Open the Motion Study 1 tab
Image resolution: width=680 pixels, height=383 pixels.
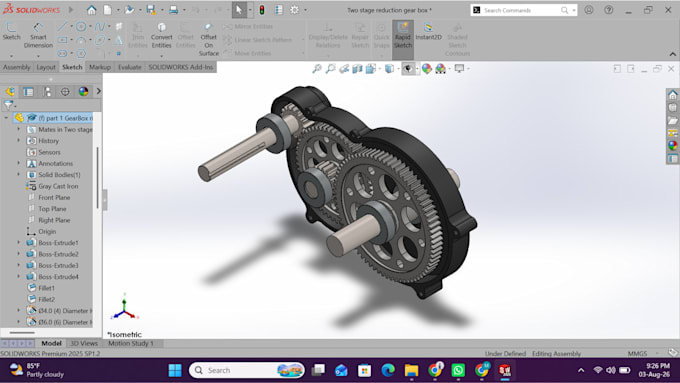point(131,343)
